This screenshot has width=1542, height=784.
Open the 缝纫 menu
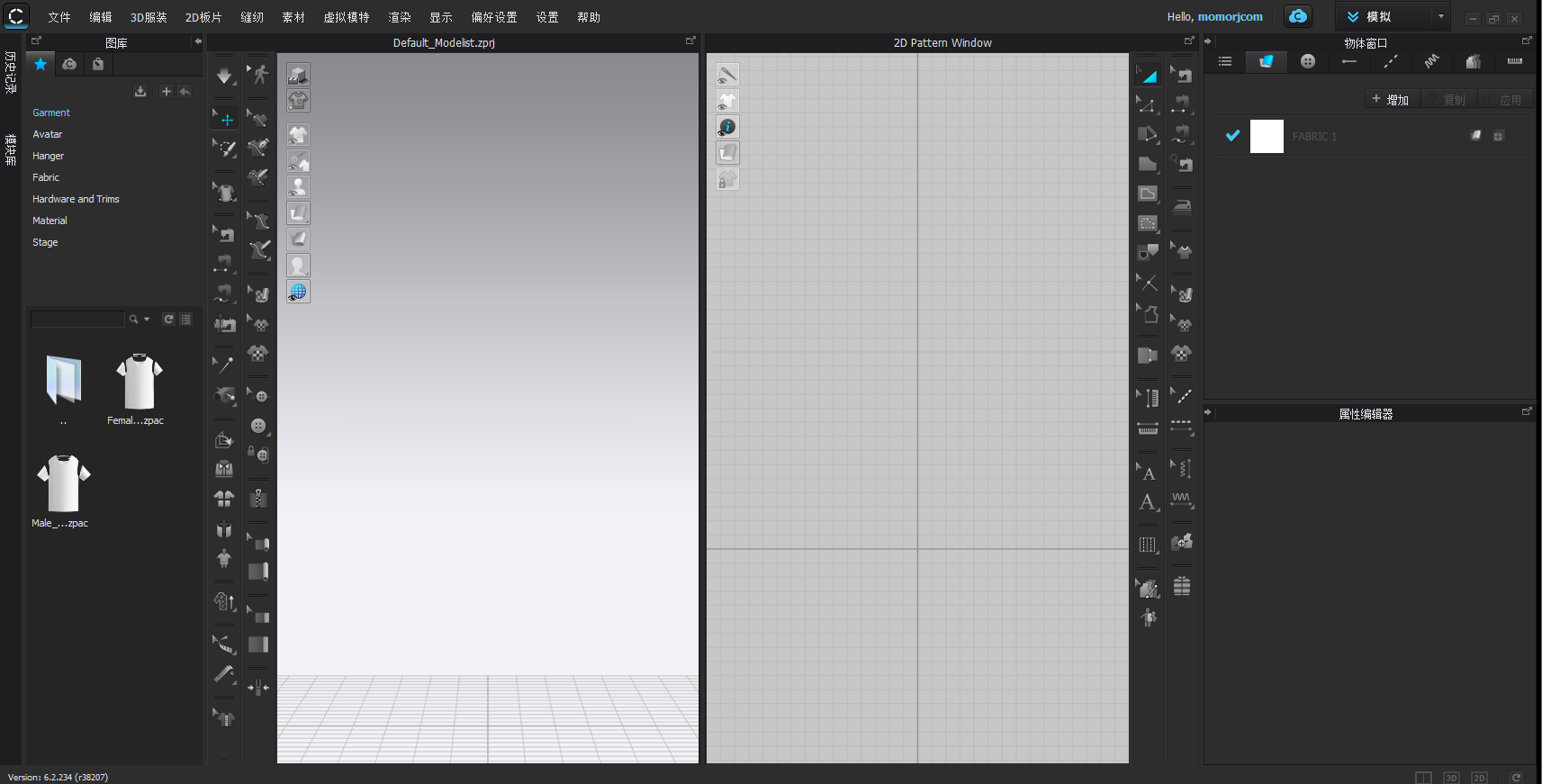251,17
